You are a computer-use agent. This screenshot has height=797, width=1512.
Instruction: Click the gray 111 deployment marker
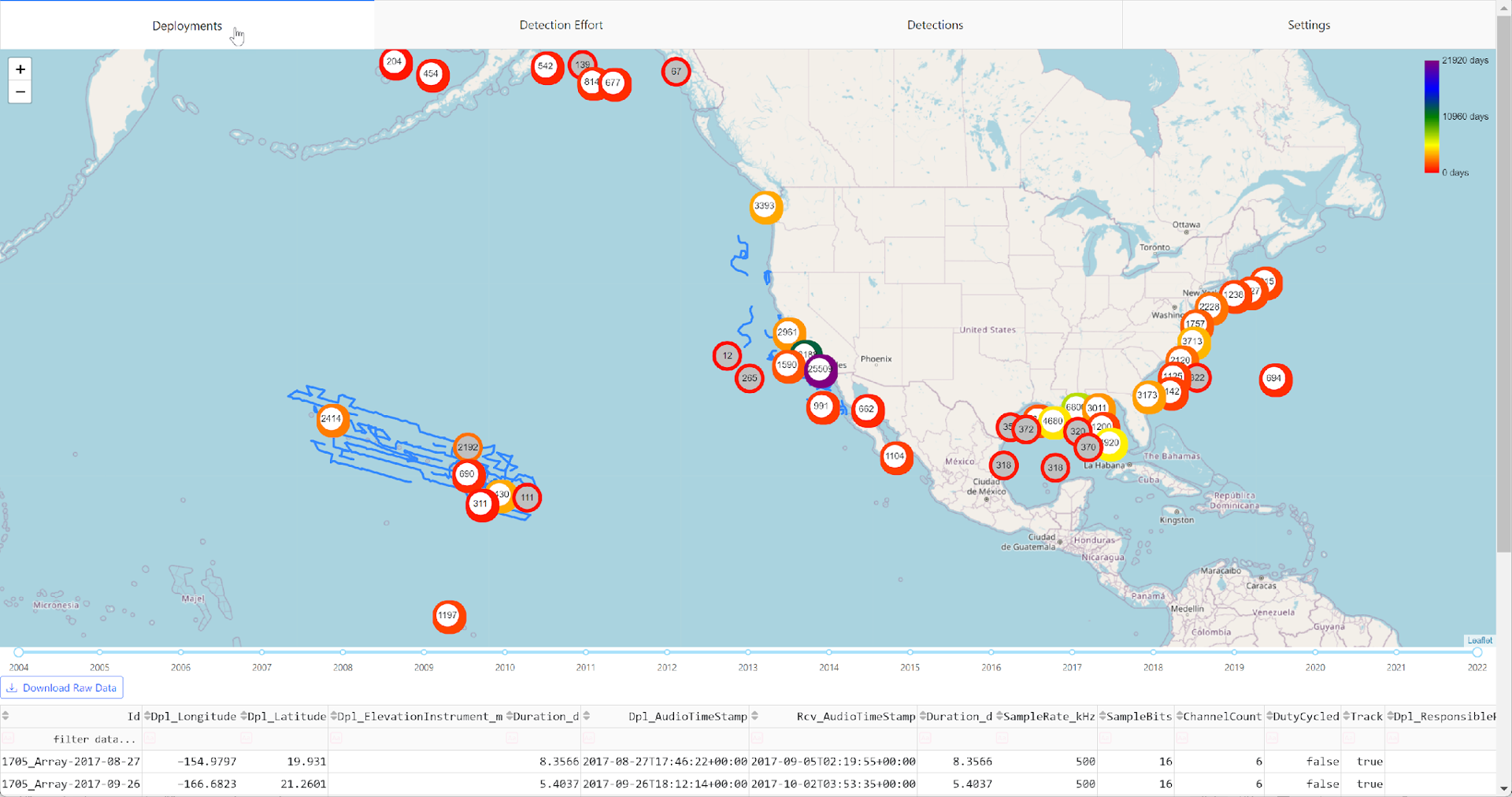[527, 498]
